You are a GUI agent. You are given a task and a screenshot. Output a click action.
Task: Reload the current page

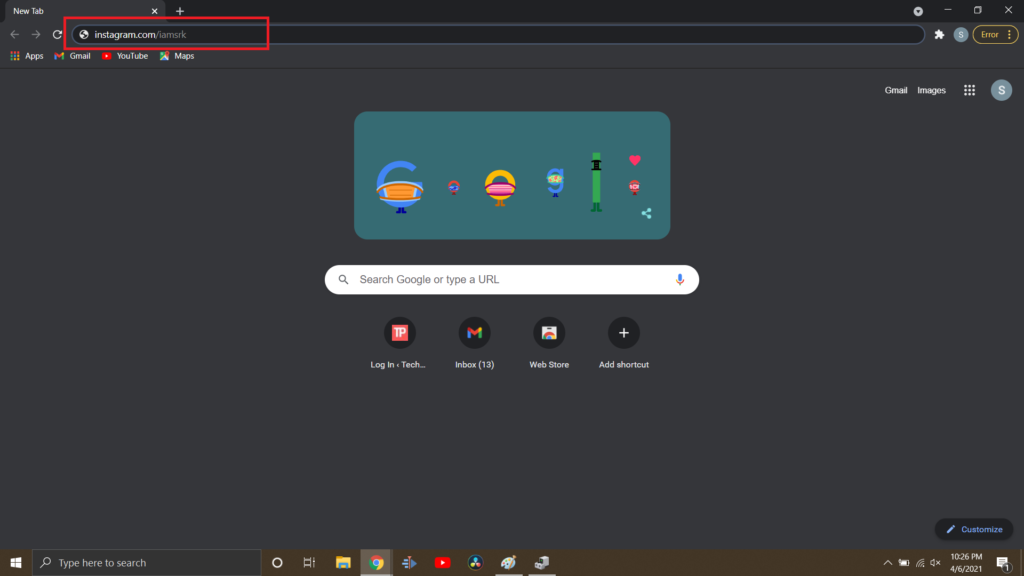pyautogui.click(x=57, y=35)
